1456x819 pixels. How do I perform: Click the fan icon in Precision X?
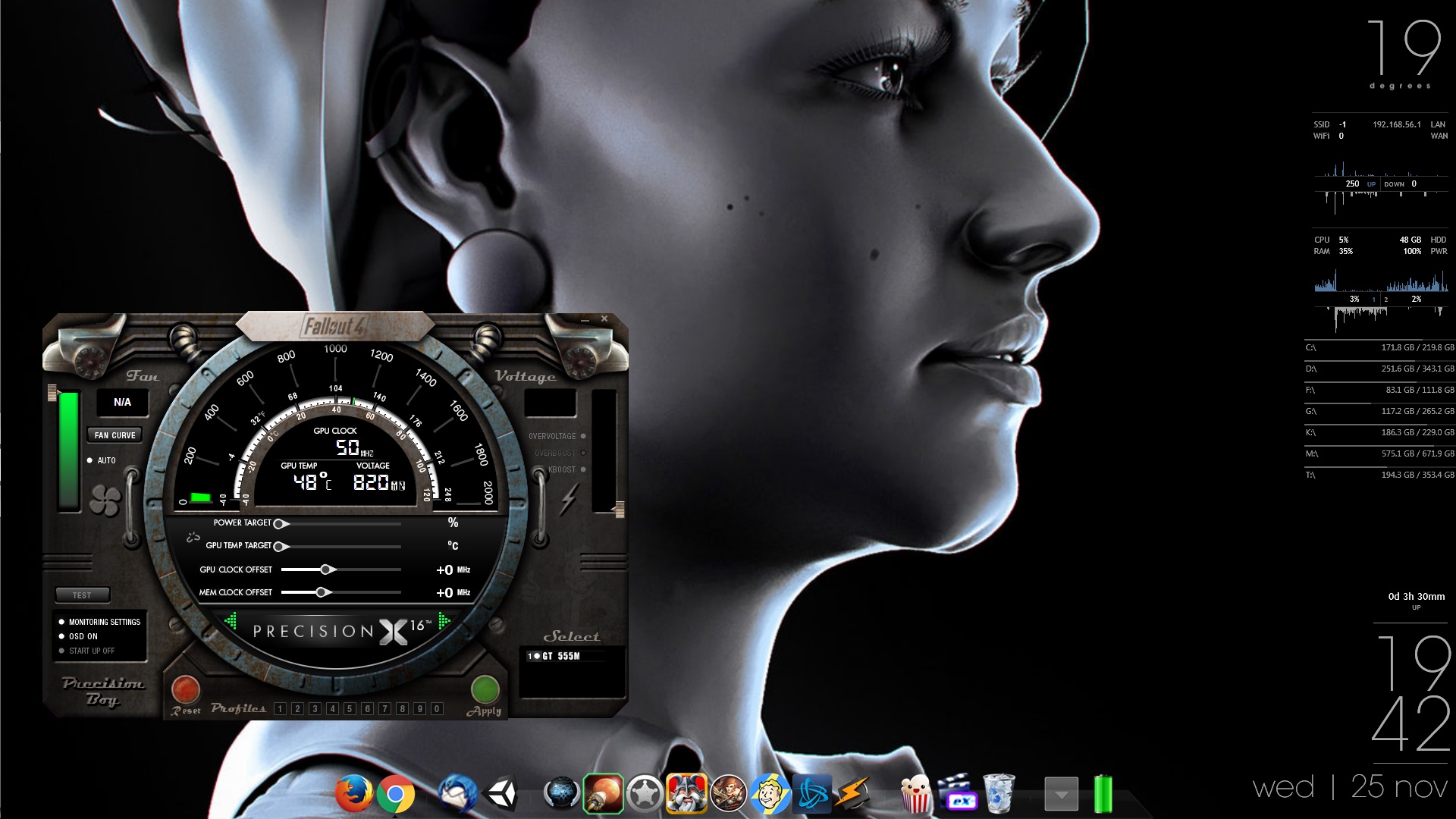[x=105, y=500]
